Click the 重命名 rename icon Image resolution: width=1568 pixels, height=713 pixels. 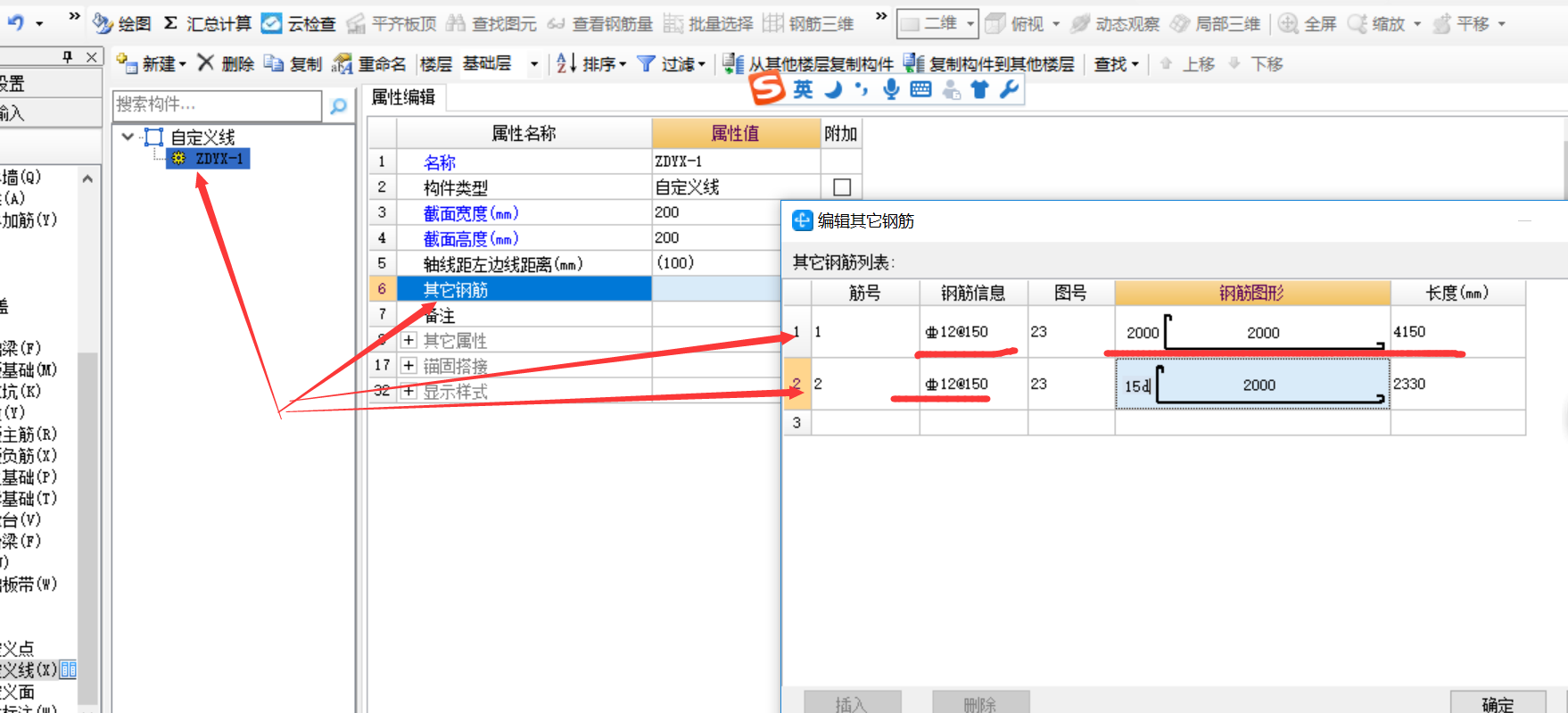point(342,63)
